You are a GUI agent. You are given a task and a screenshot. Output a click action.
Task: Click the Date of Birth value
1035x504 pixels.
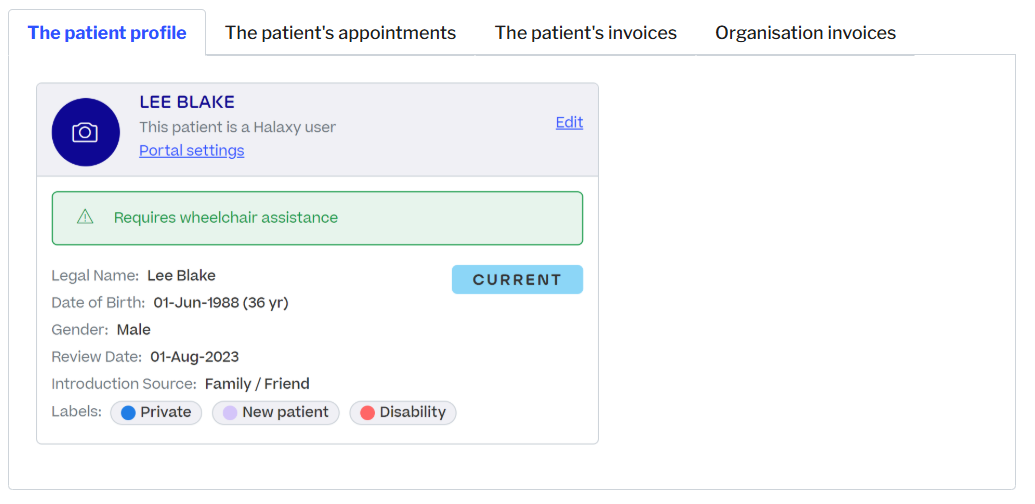tap(221, 302)
